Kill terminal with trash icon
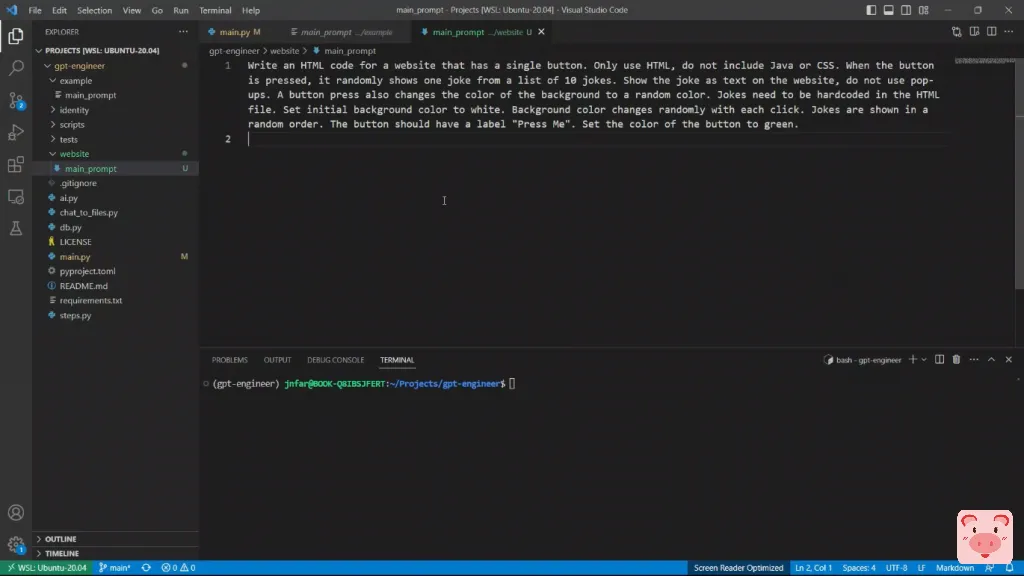Image resolution: width=1024 pixels, height=576 pixels. coord(957,360)
